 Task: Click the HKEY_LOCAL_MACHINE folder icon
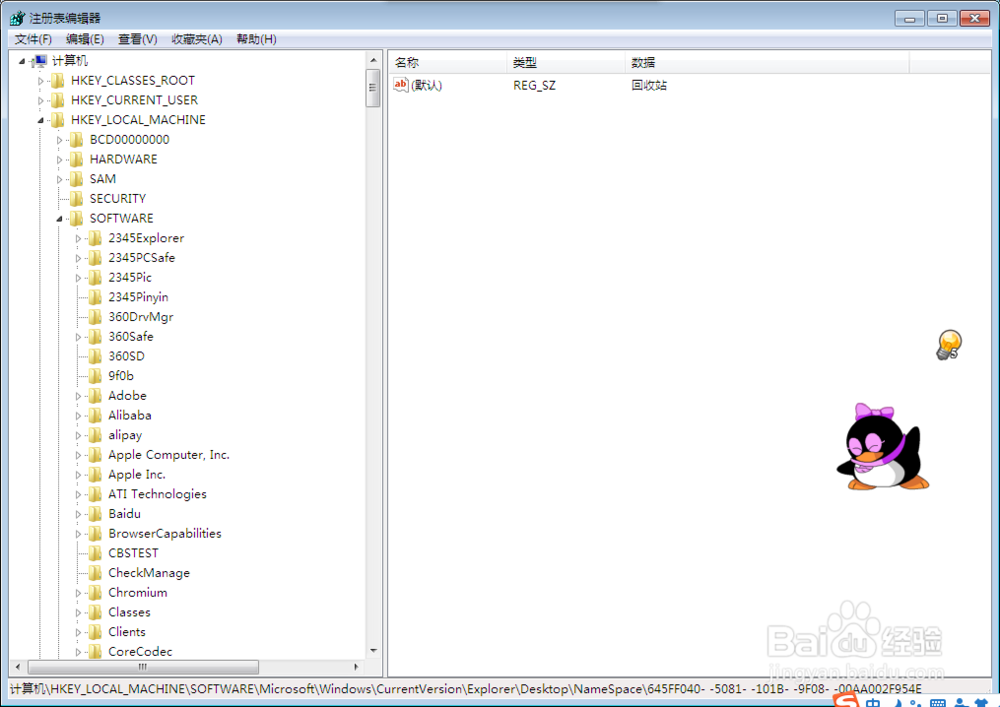click(x=58, y=120)
